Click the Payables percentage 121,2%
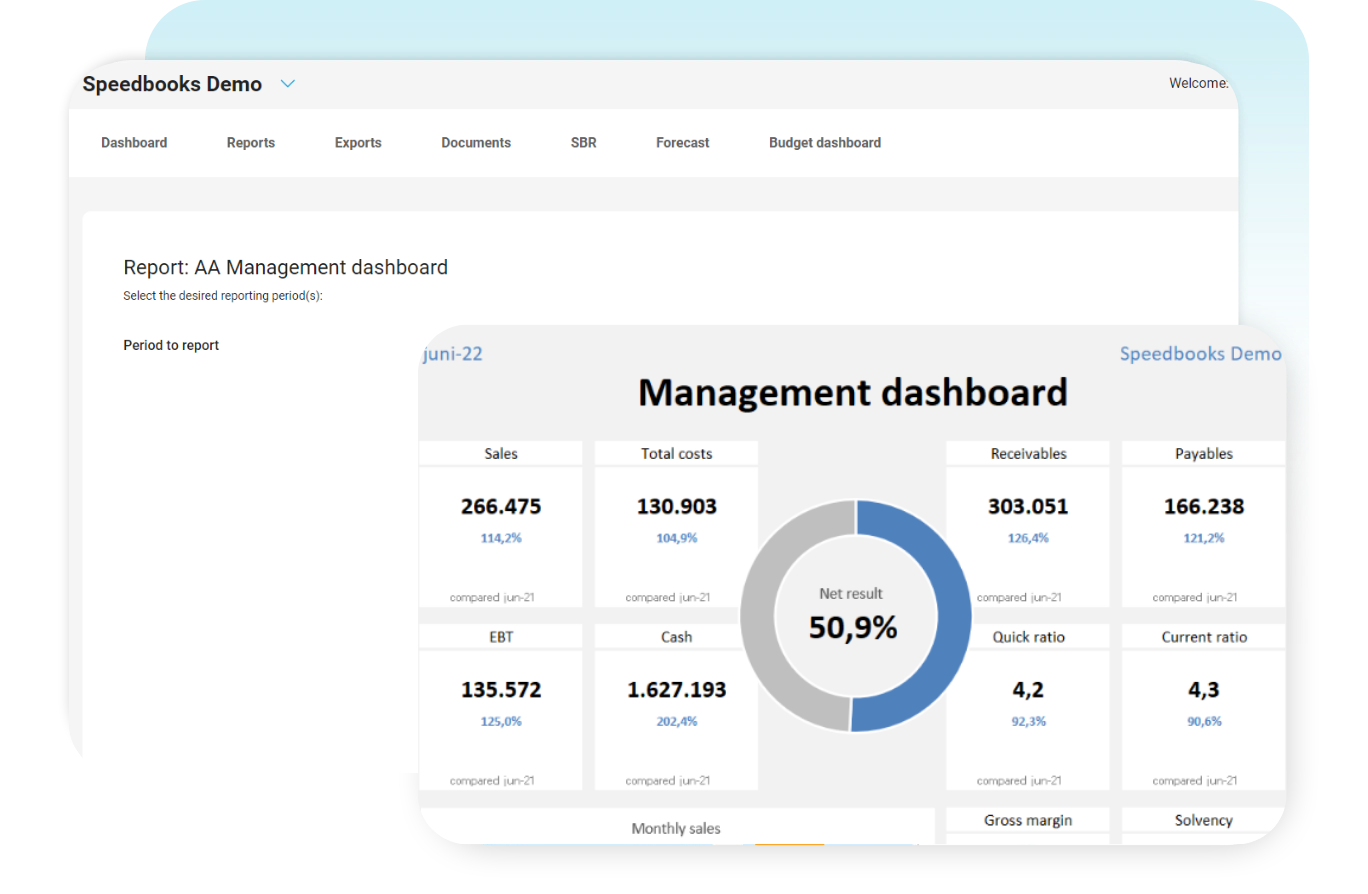This screenshot has width=1368, height=894. tap(1204, 538)
